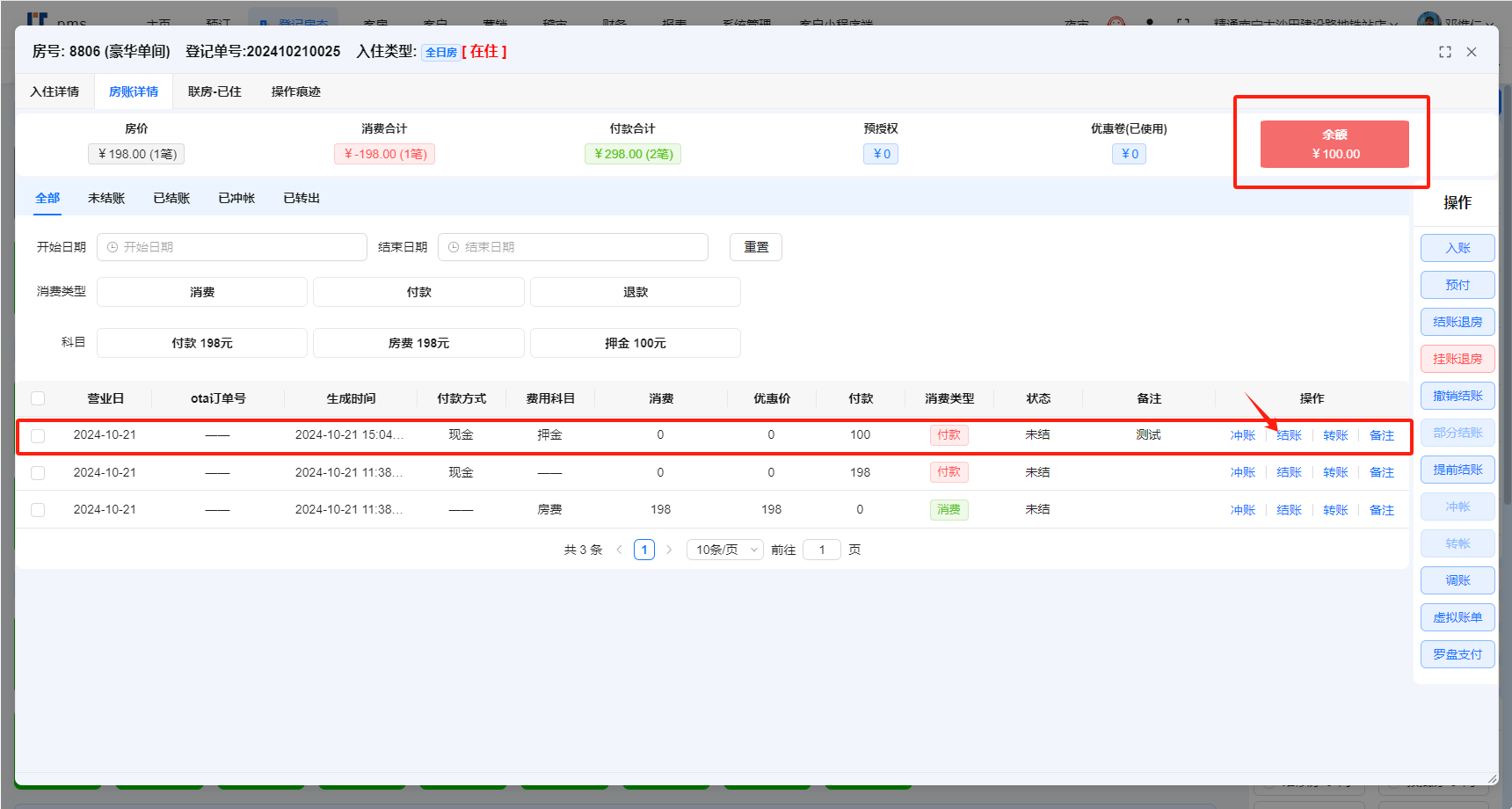Select the 未结账 filter tab
Image resolution: width=1512 pixels, height=809 pixels.
[x=106, y=198]
